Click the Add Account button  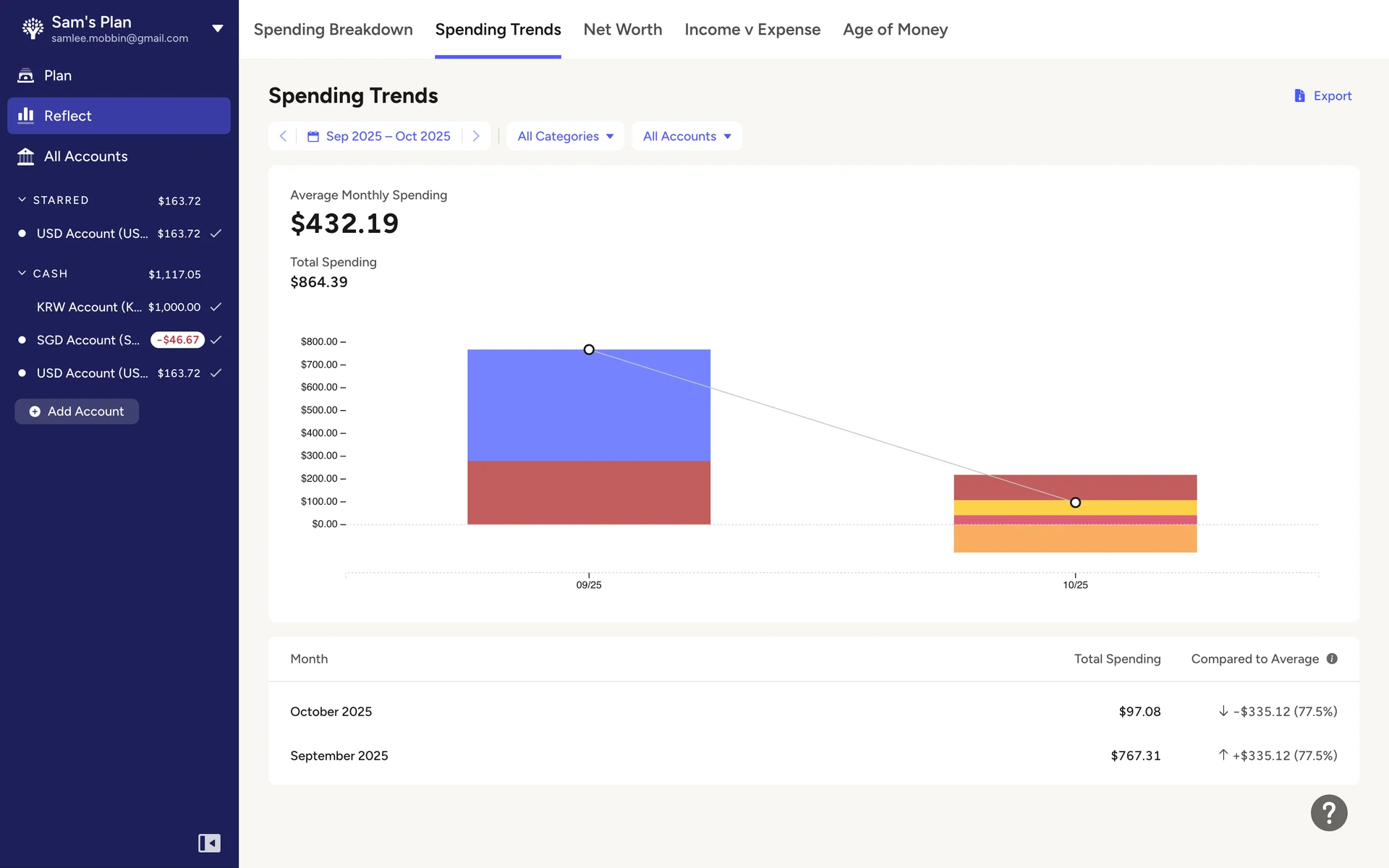point(77,412)
